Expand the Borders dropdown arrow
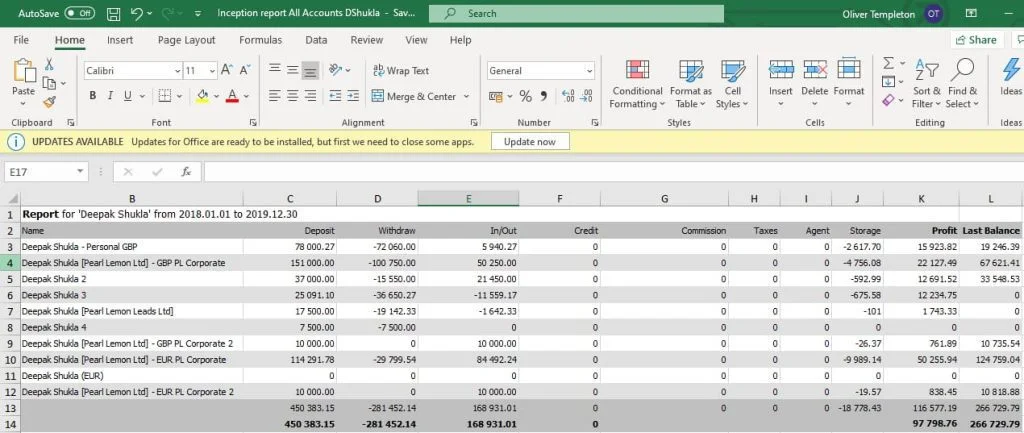The width and height of the screenshot is (1024, 433). [179, 97]
